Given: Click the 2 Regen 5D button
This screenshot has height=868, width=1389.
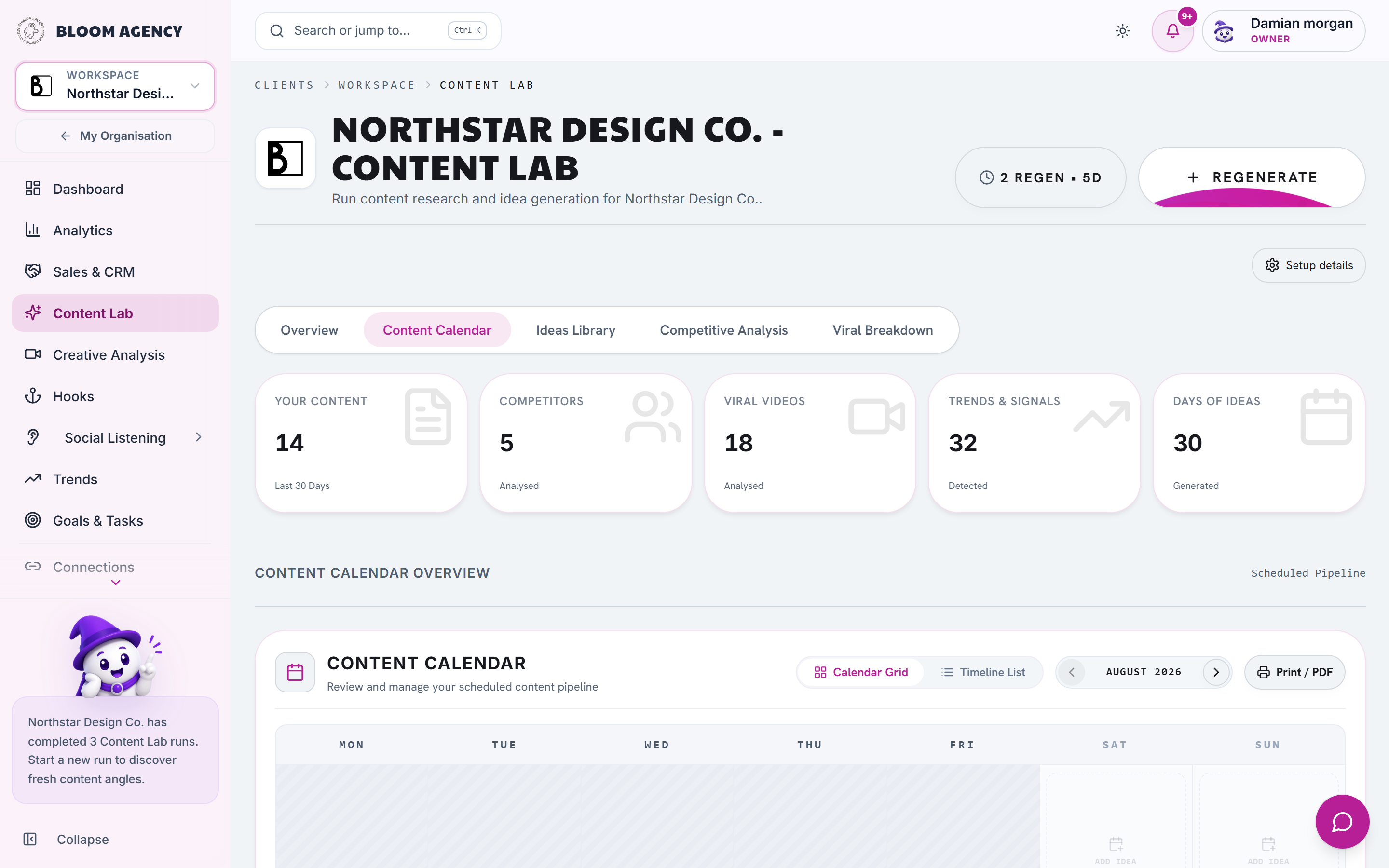Looking at the screenshot, I should 1040,177.
